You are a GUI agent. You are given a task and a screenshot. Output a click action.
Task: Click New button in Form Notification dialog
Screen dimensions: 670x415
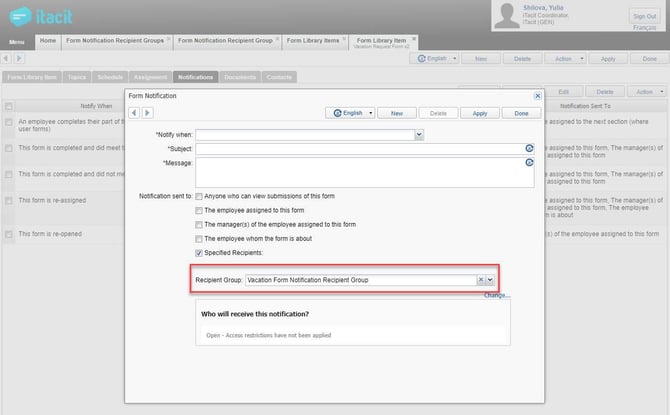pyautogui.click(x=397, y=113)
